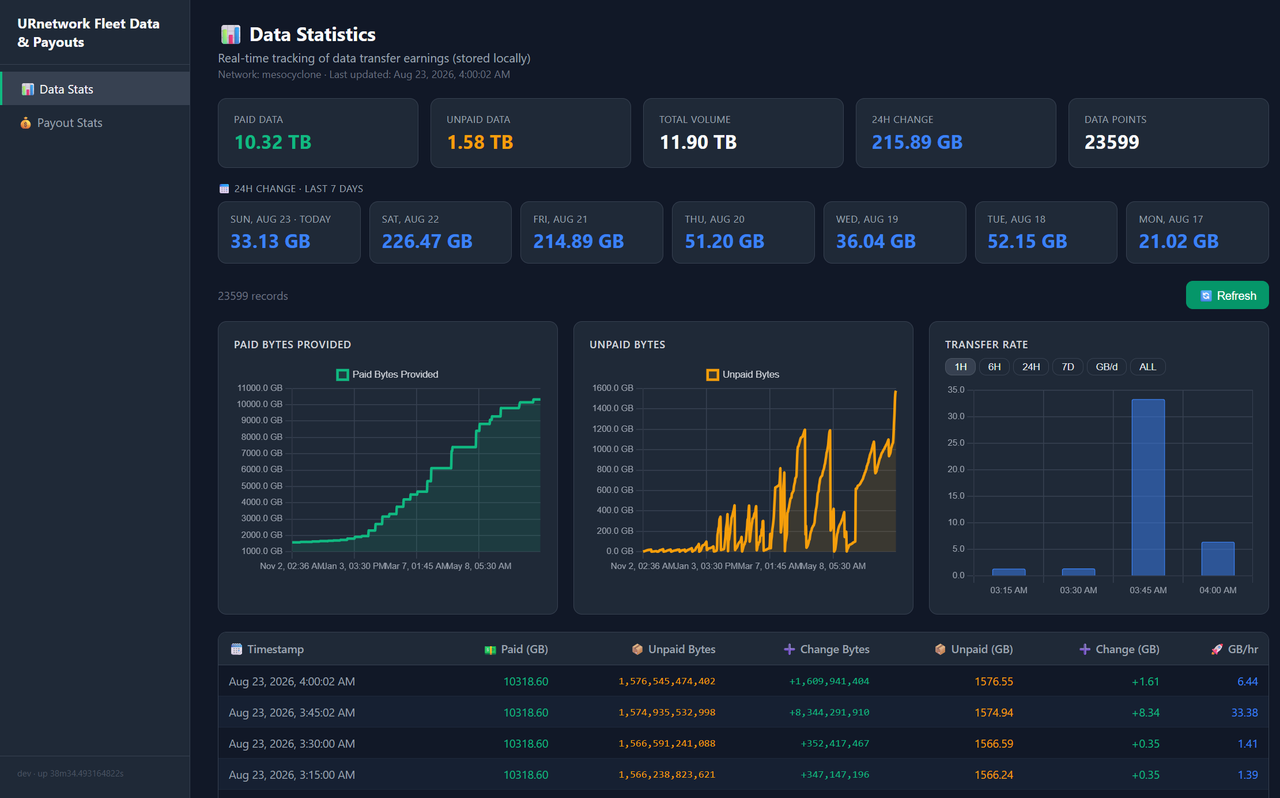The width and height of the screenshot is (1280, 798).
Task: Click the Total Volume card showing 11.90 TB
Action: click(743, 133)
